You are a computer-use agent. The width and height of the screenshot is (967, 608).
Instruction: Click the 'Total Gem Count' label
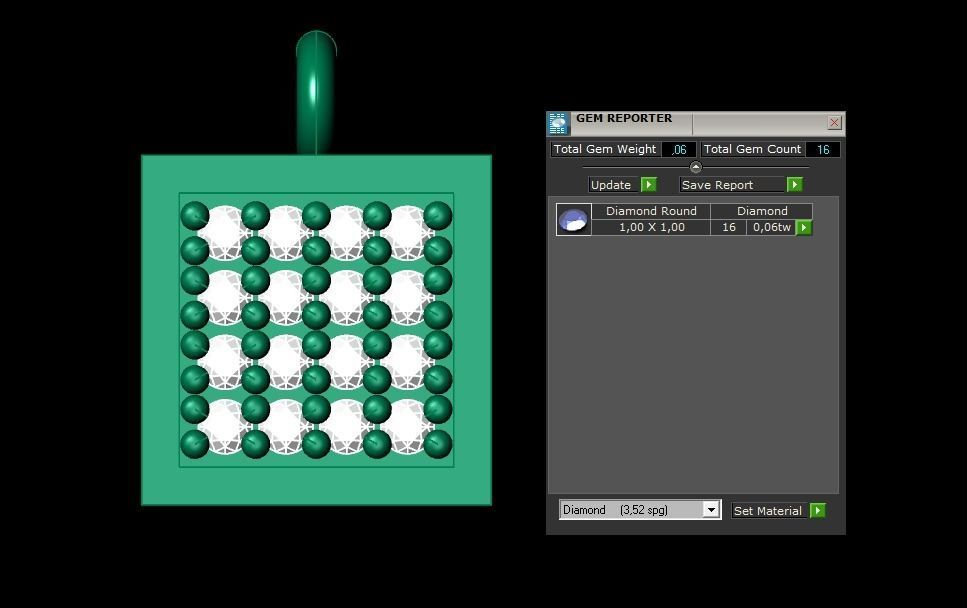pos(752,149)
